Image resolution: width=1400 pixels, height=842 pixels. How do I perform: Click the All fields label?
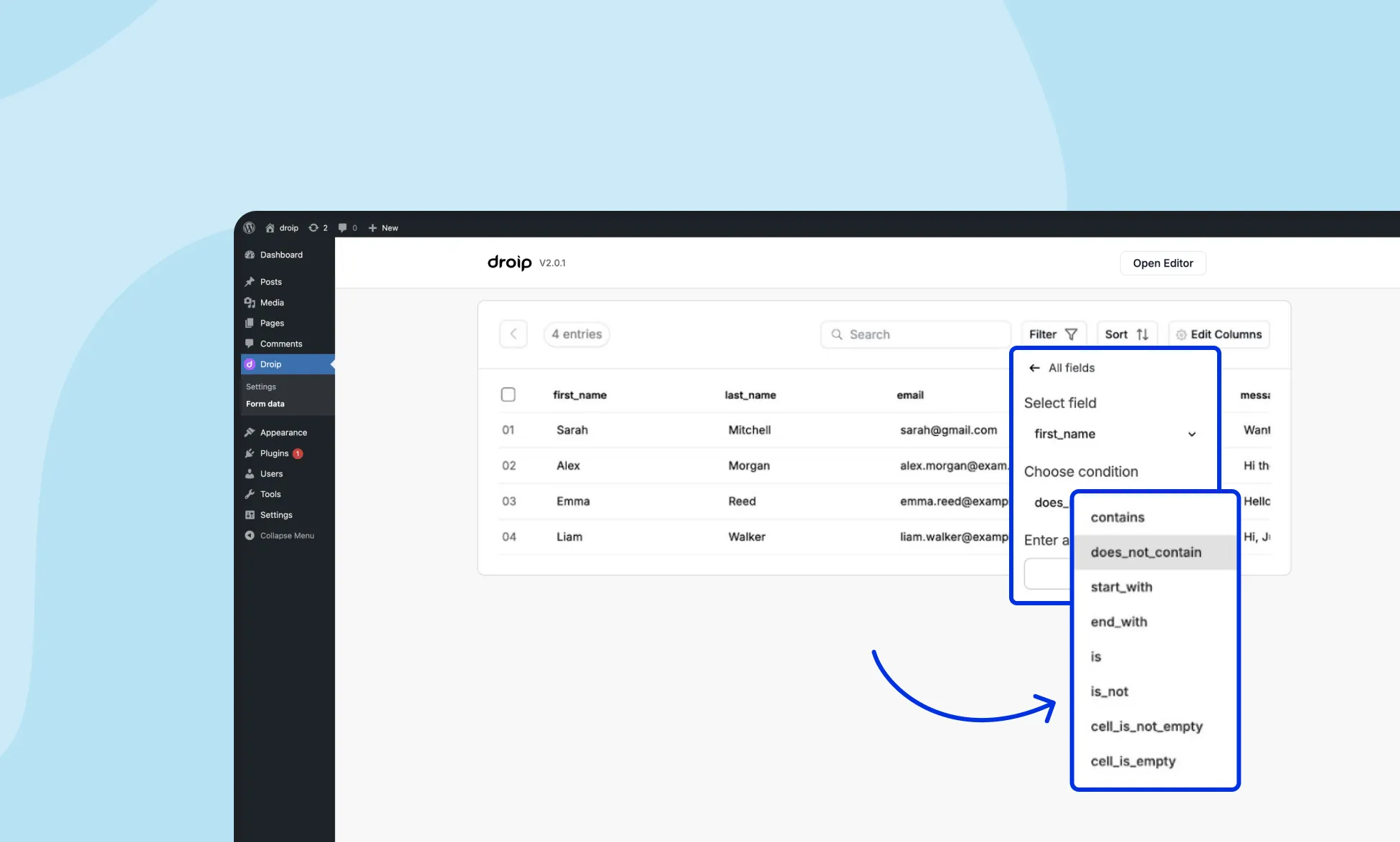tap(1072, 368)
